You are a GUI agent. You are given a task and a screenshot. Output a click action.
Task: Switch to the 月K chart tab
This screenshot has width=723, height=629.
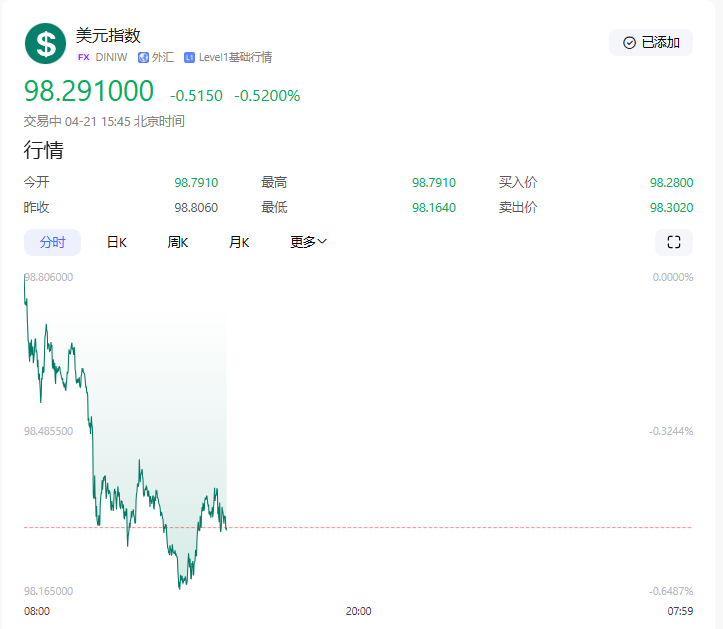pyautogui.click(x=239, y=242)
